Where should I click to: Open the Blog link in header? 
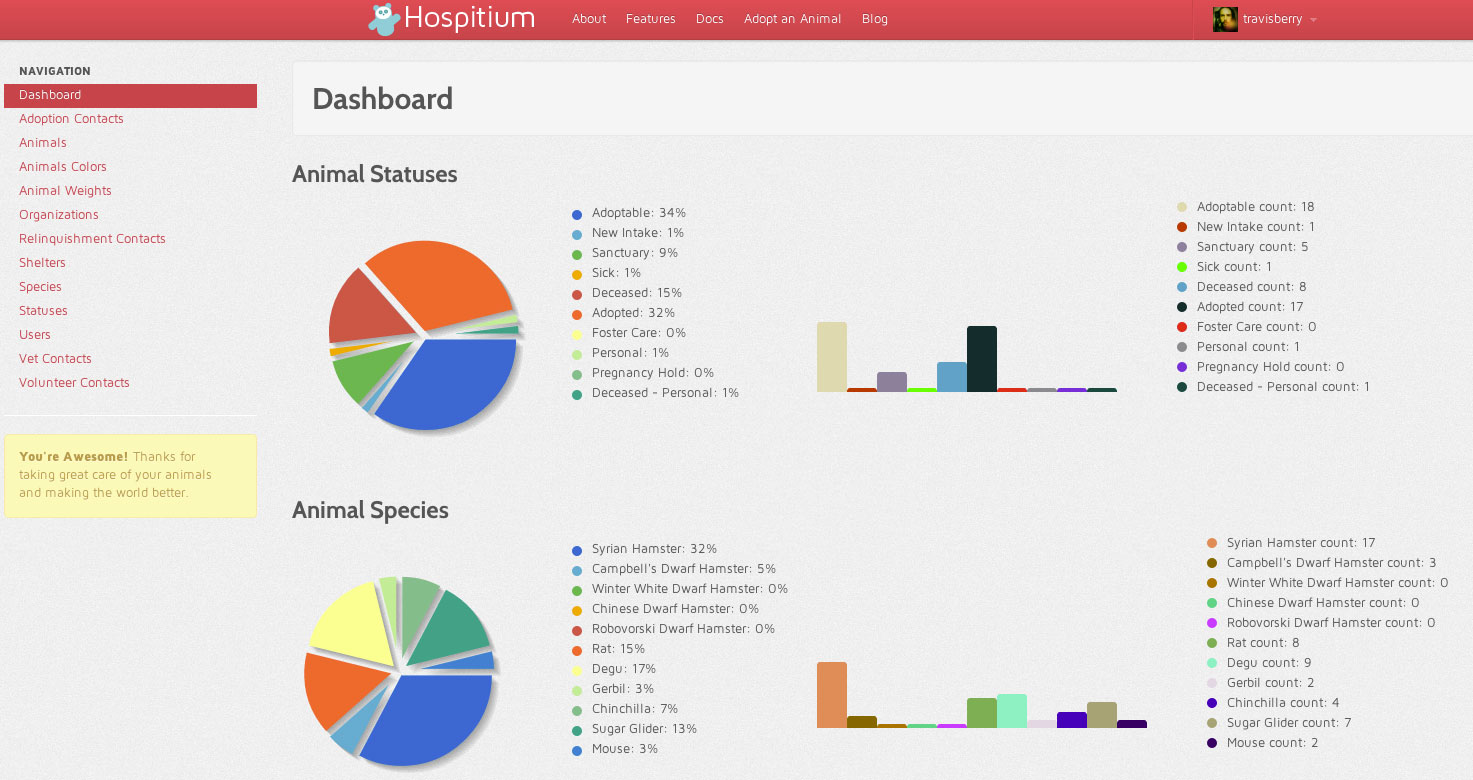click(x=875, y=19)
